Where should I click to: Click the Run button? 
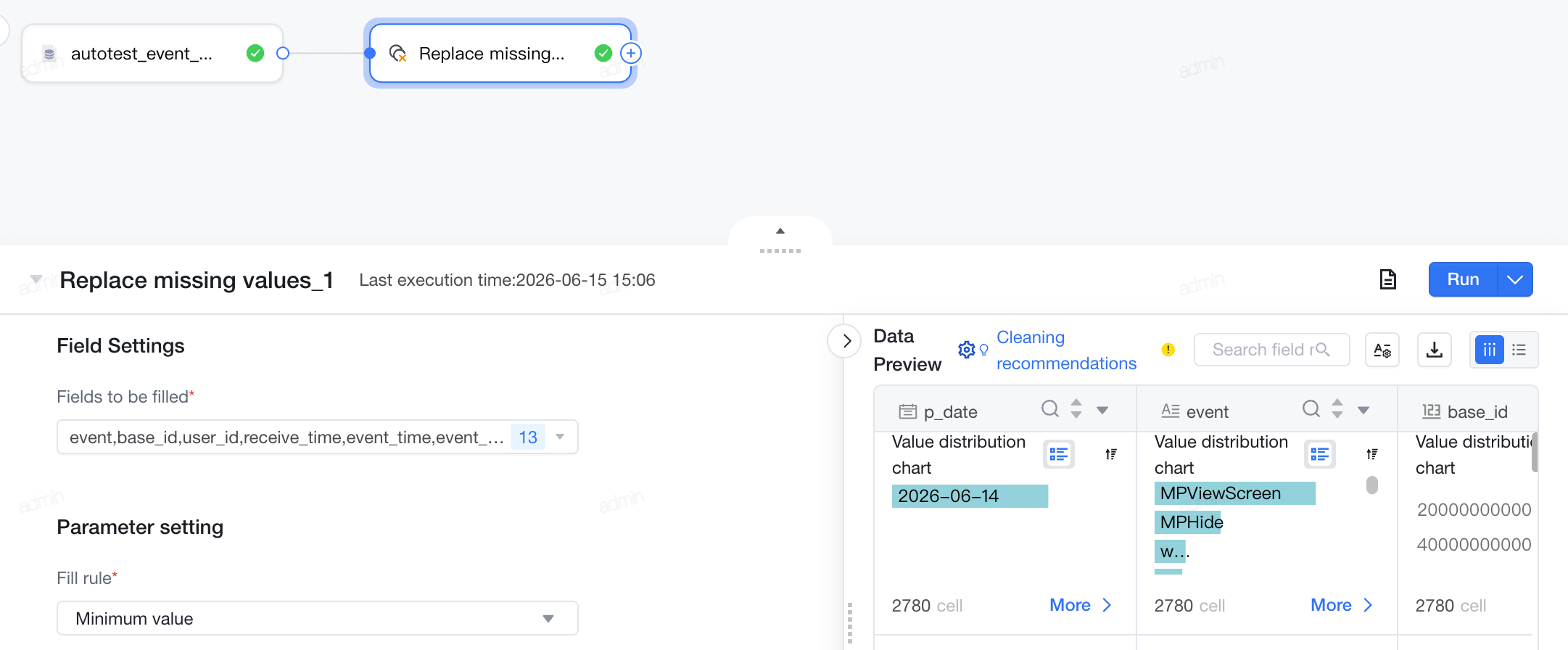coord(1463,279)
